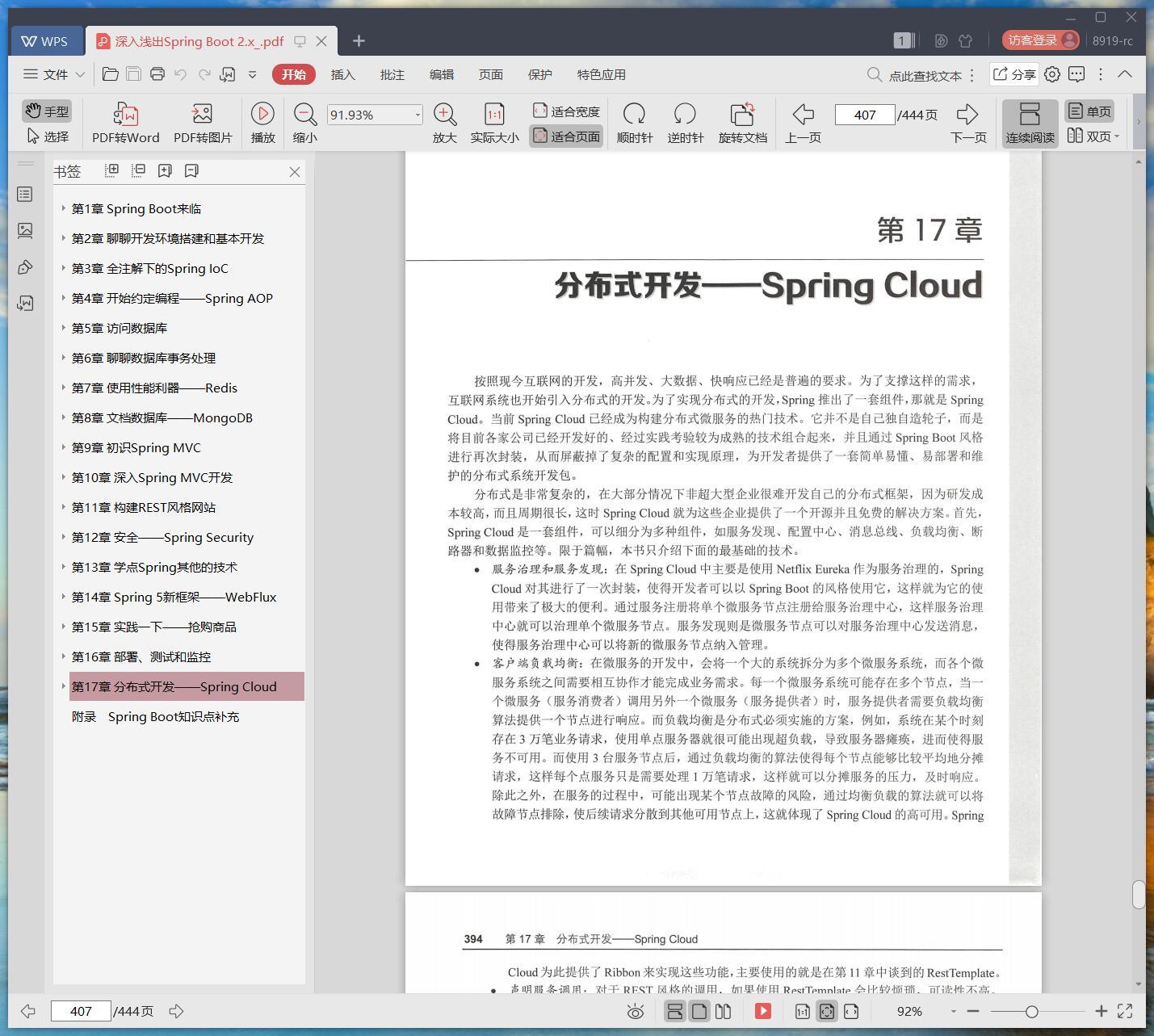Click the comment/feedback icon near settings
This screenshot has height=1036, width=1154.
pyautogui.click(x=1076, y=74)
